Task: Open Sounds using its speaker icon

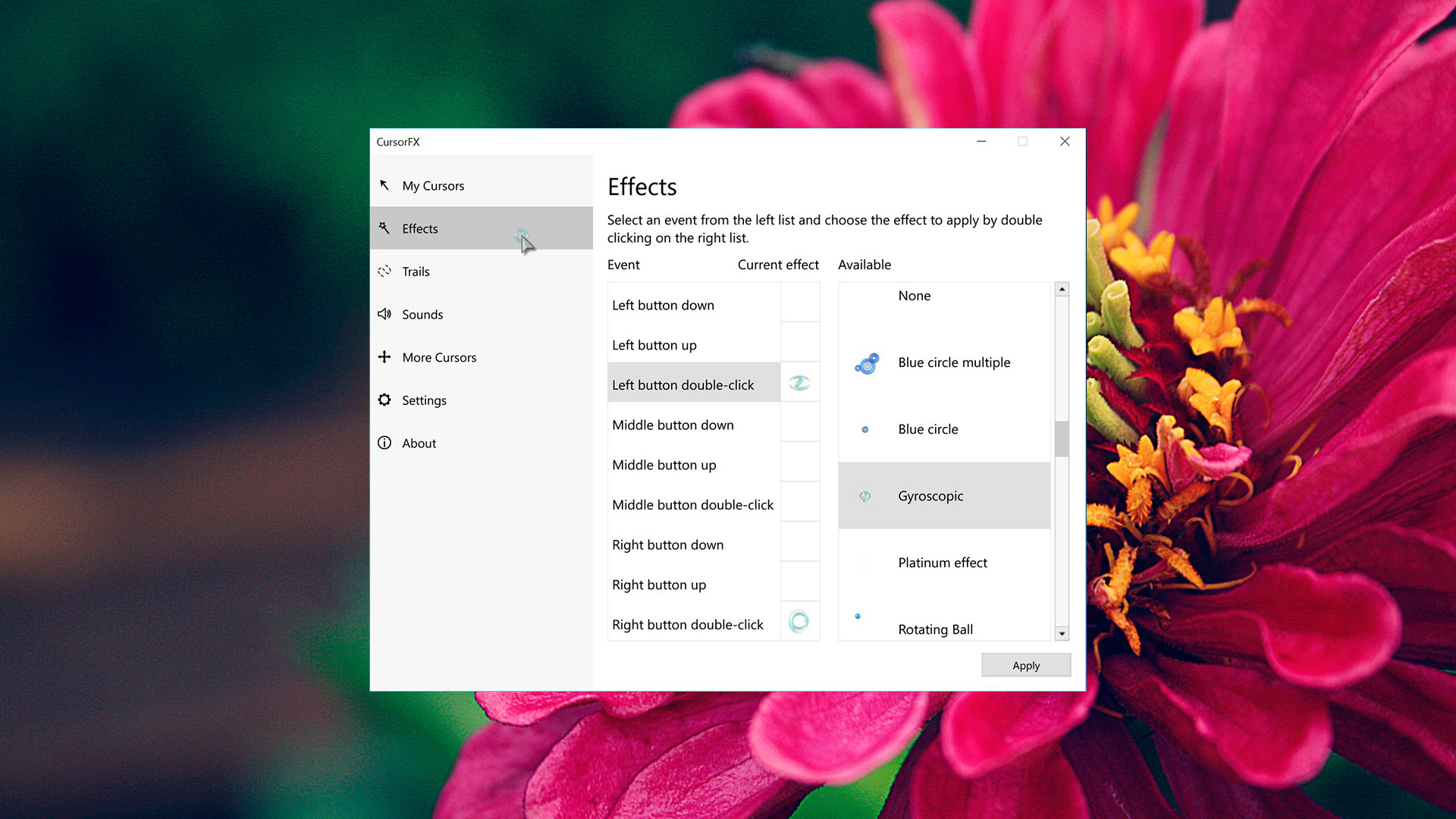Action: tap(384, 314)
